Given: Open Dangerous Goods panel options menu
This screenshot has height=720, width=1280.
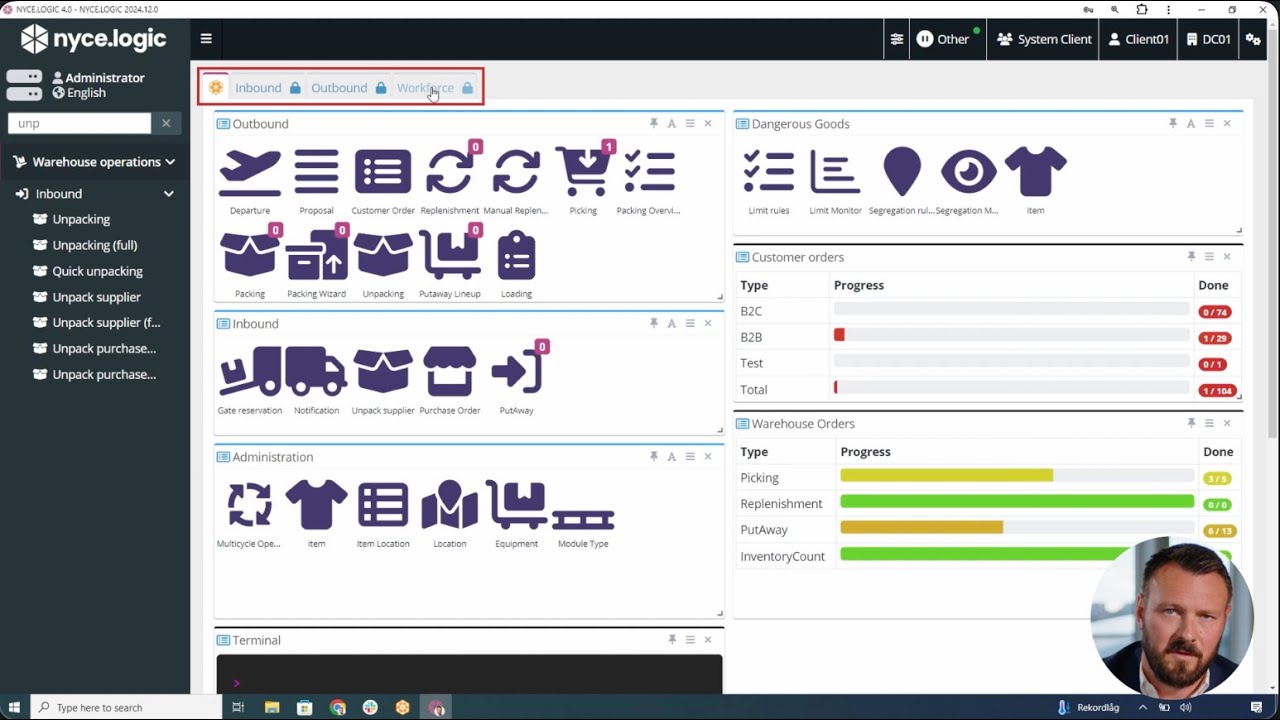Looking at the screenshot, I should coord(1209,123).
